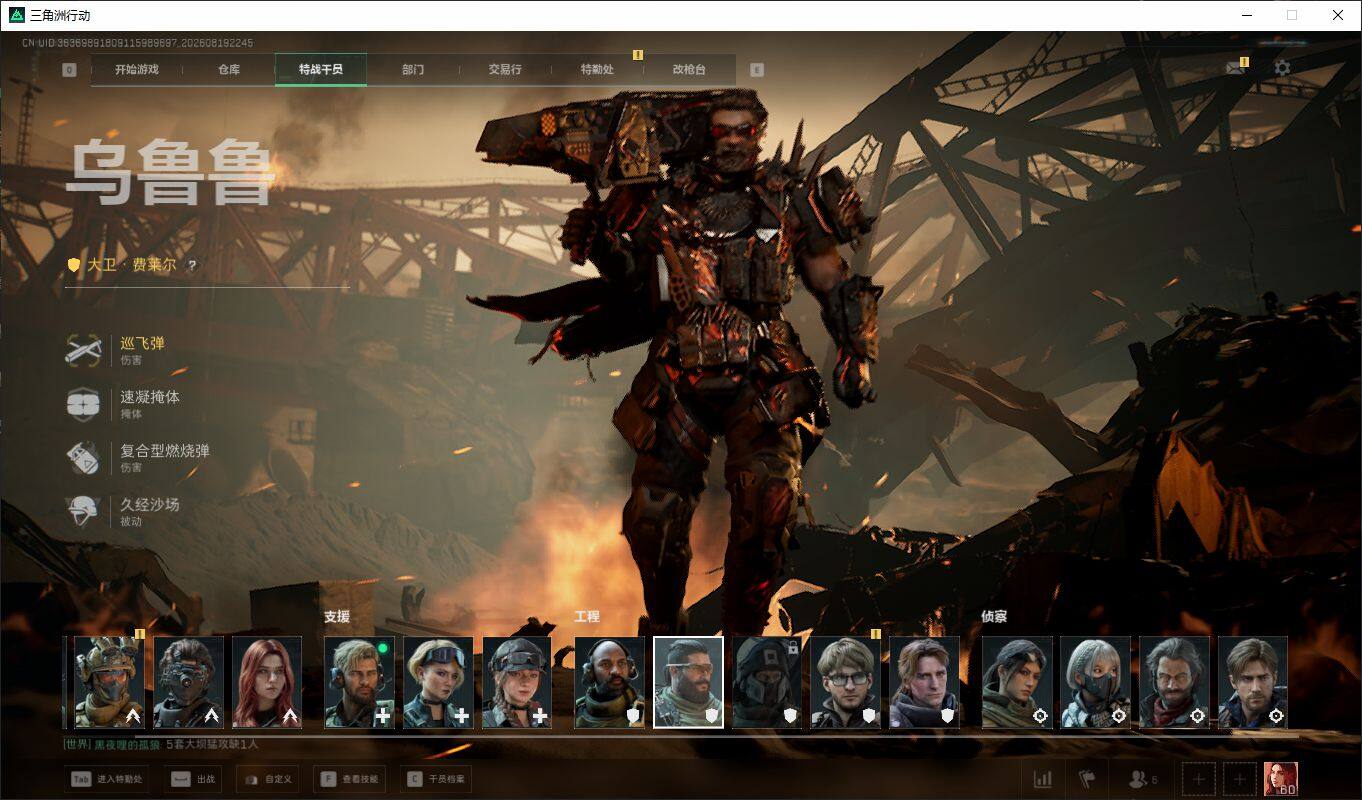Click the second add-teammate plus slot
1362x800 pixels.
1240,779
